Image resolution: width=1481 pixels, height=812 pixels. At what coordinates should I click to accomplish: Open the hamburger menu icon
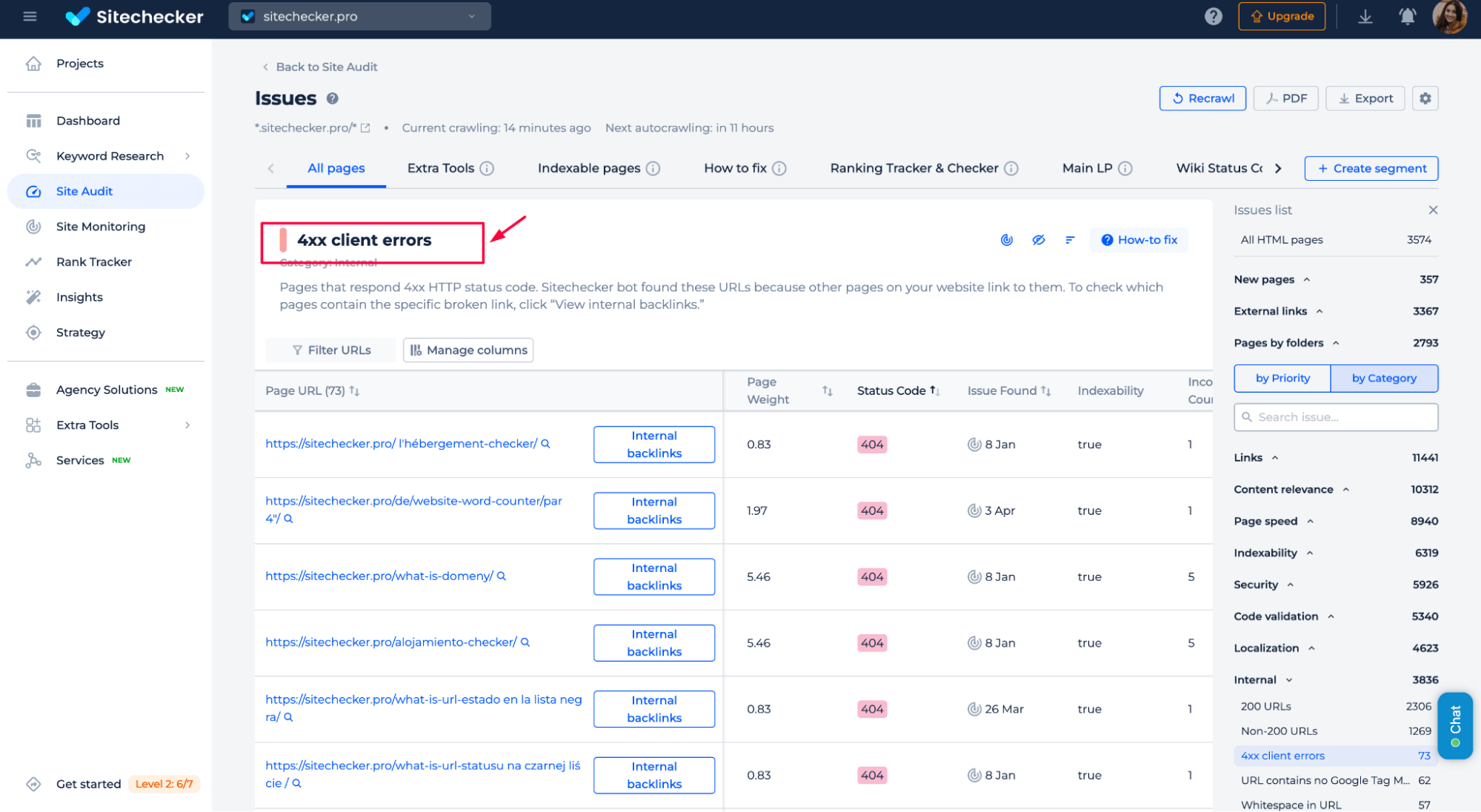click(x=30, y=16)
